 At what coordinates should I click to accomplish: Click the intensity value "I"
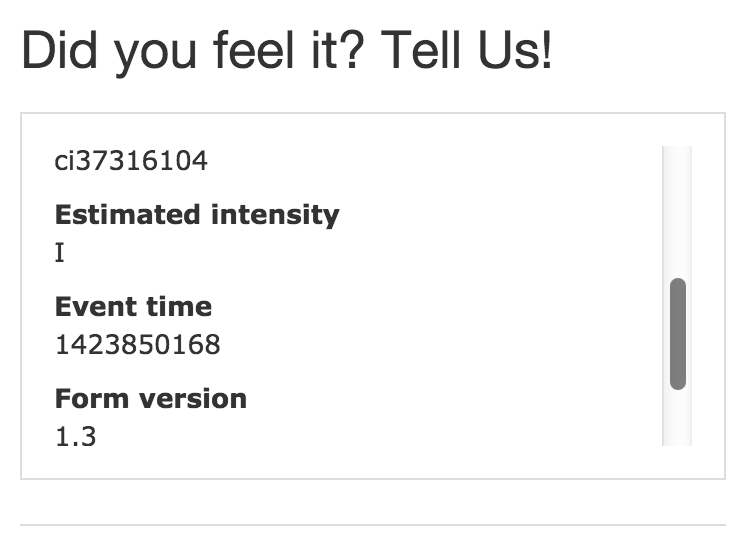[60, 253]
